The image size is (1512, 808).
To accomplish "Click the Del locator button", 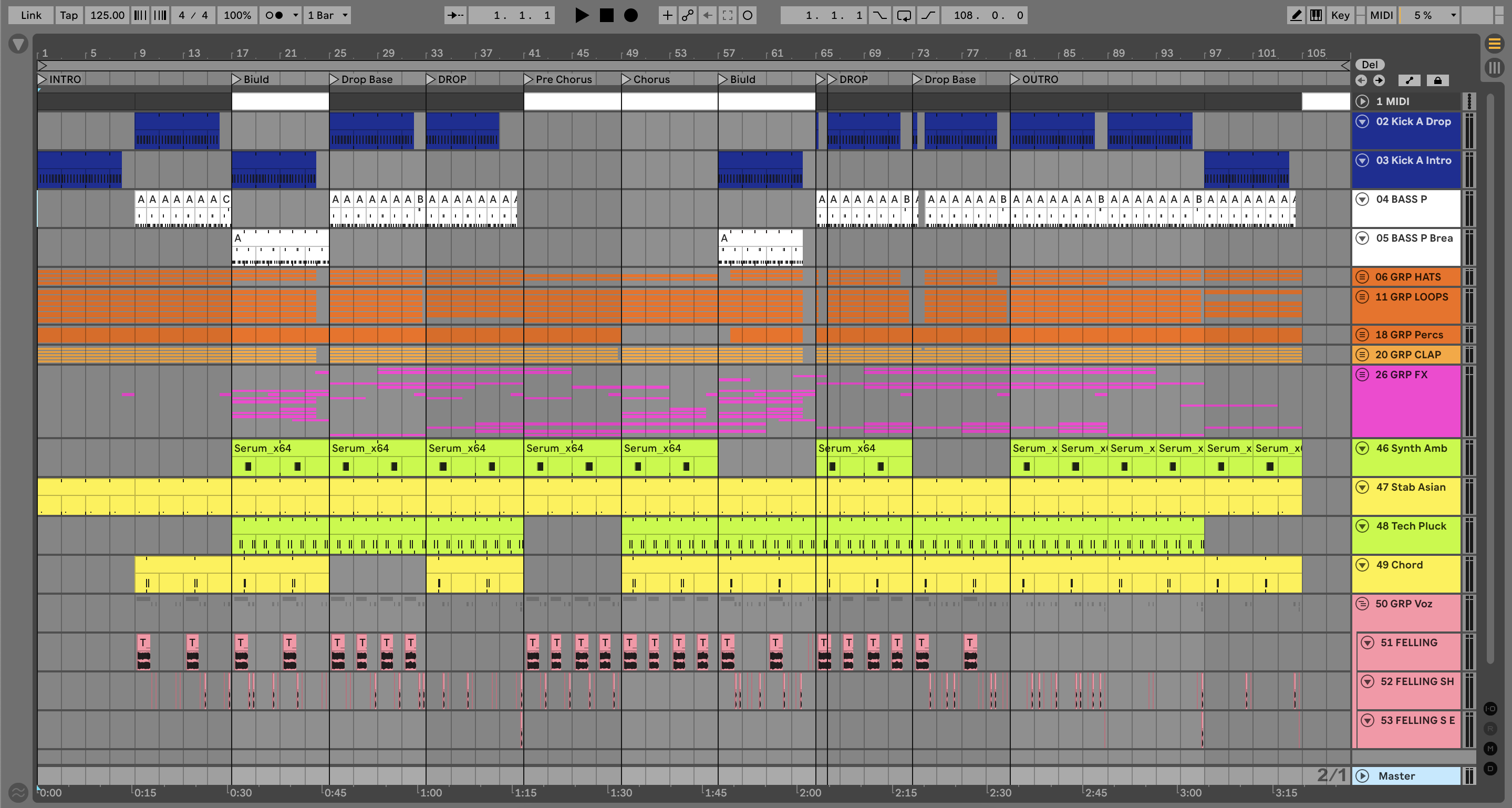I will point(1370,65).
